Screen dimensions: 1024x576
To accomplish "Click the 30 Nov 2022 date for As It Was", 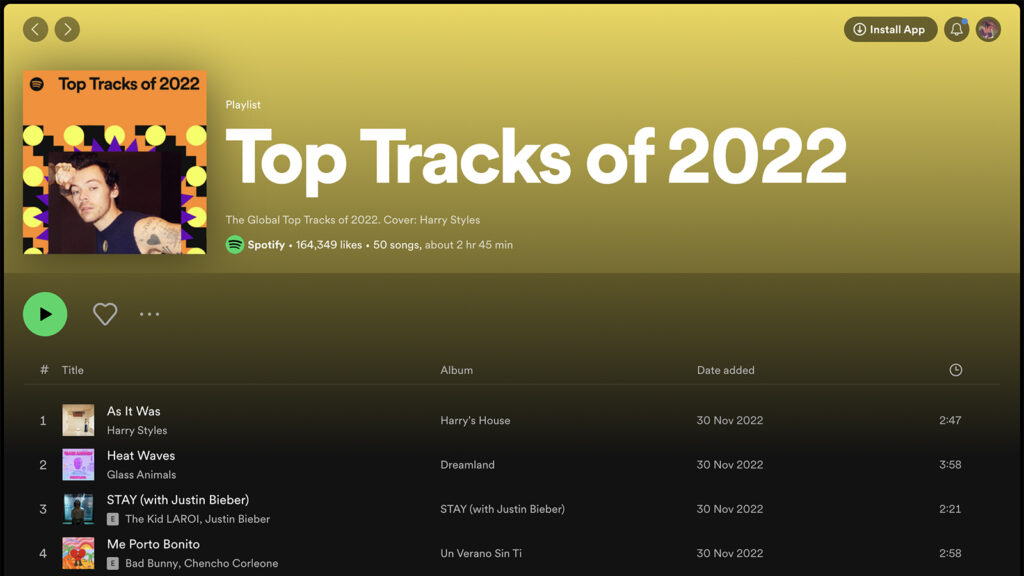I will pos(729,421).
